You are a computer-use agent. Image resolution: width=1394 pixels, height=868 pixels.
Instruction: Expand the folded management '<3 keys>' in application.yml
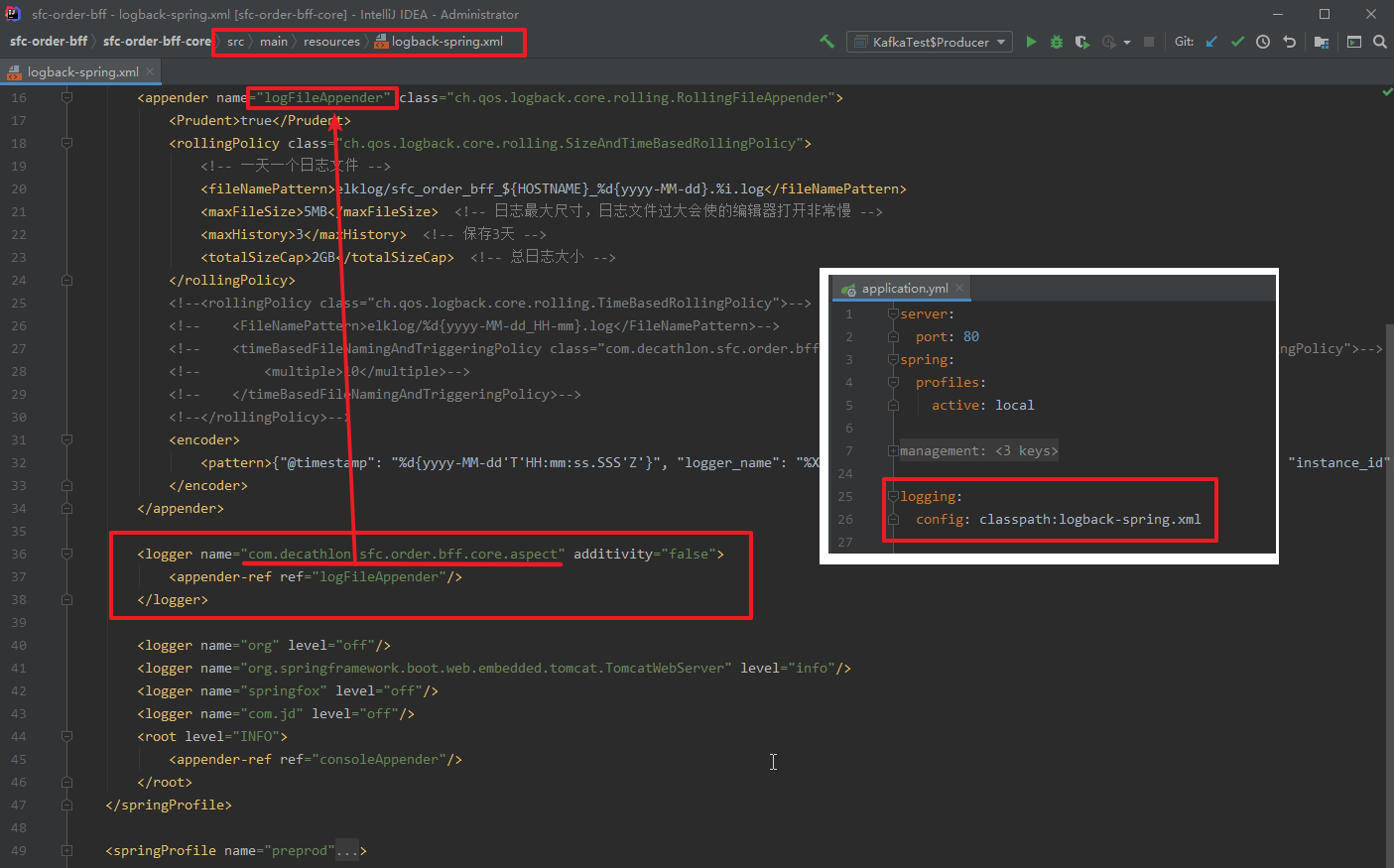pyautogui.click(x=978, y=450)
